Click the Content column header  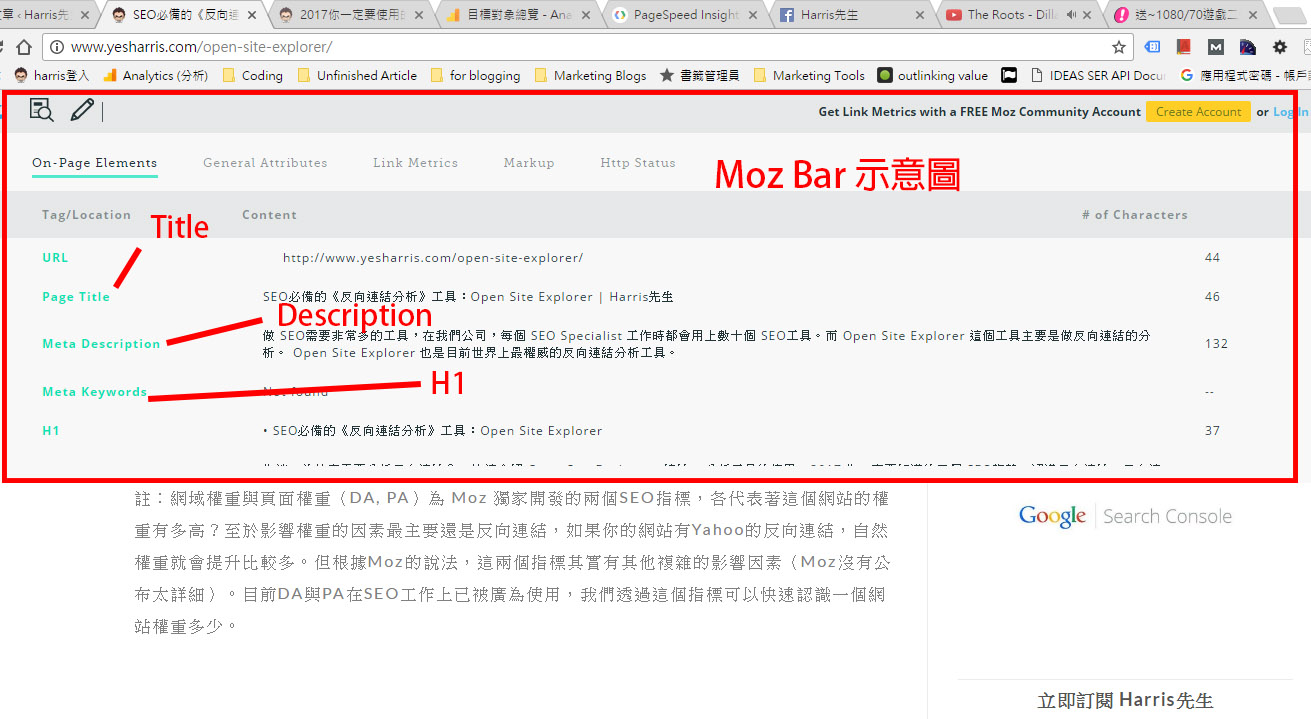(x=269, y=215)
